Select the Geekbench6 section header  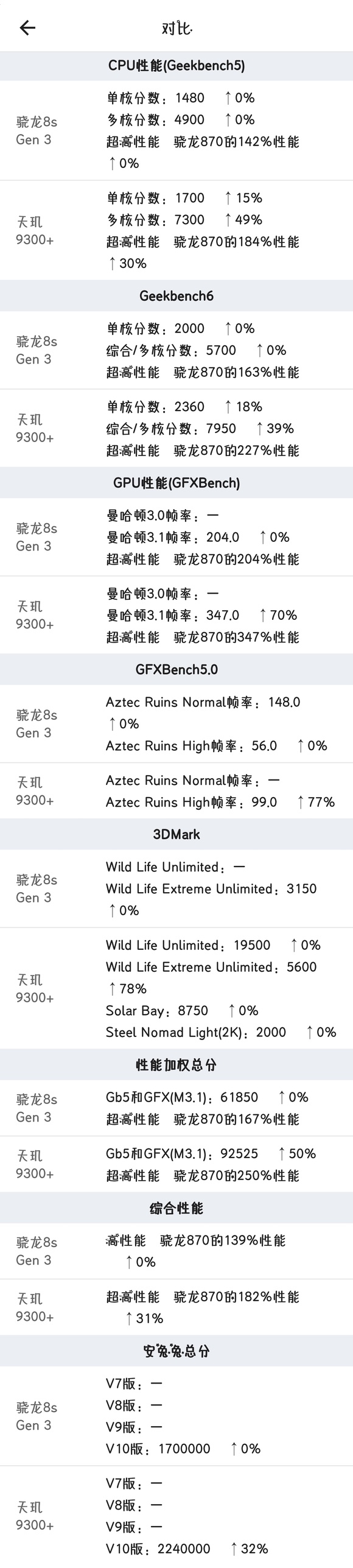click(177, 296)
